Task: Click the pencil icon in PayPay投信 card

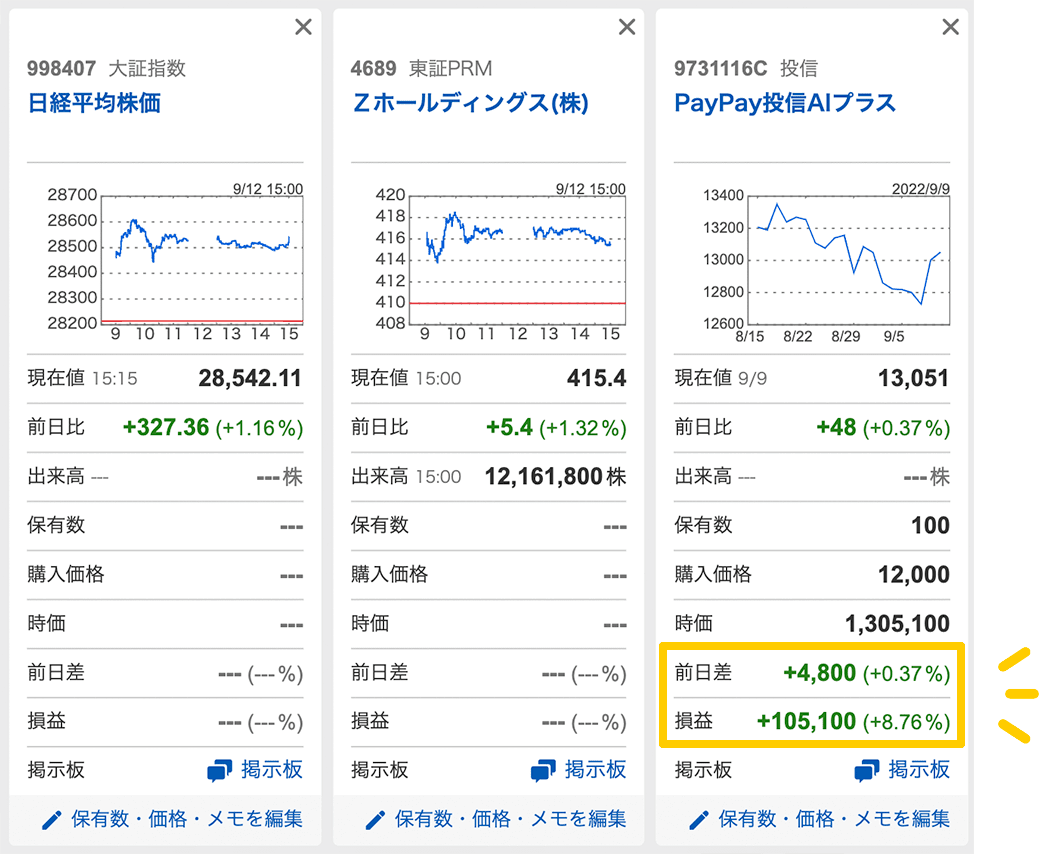Action: click(699, 820)
